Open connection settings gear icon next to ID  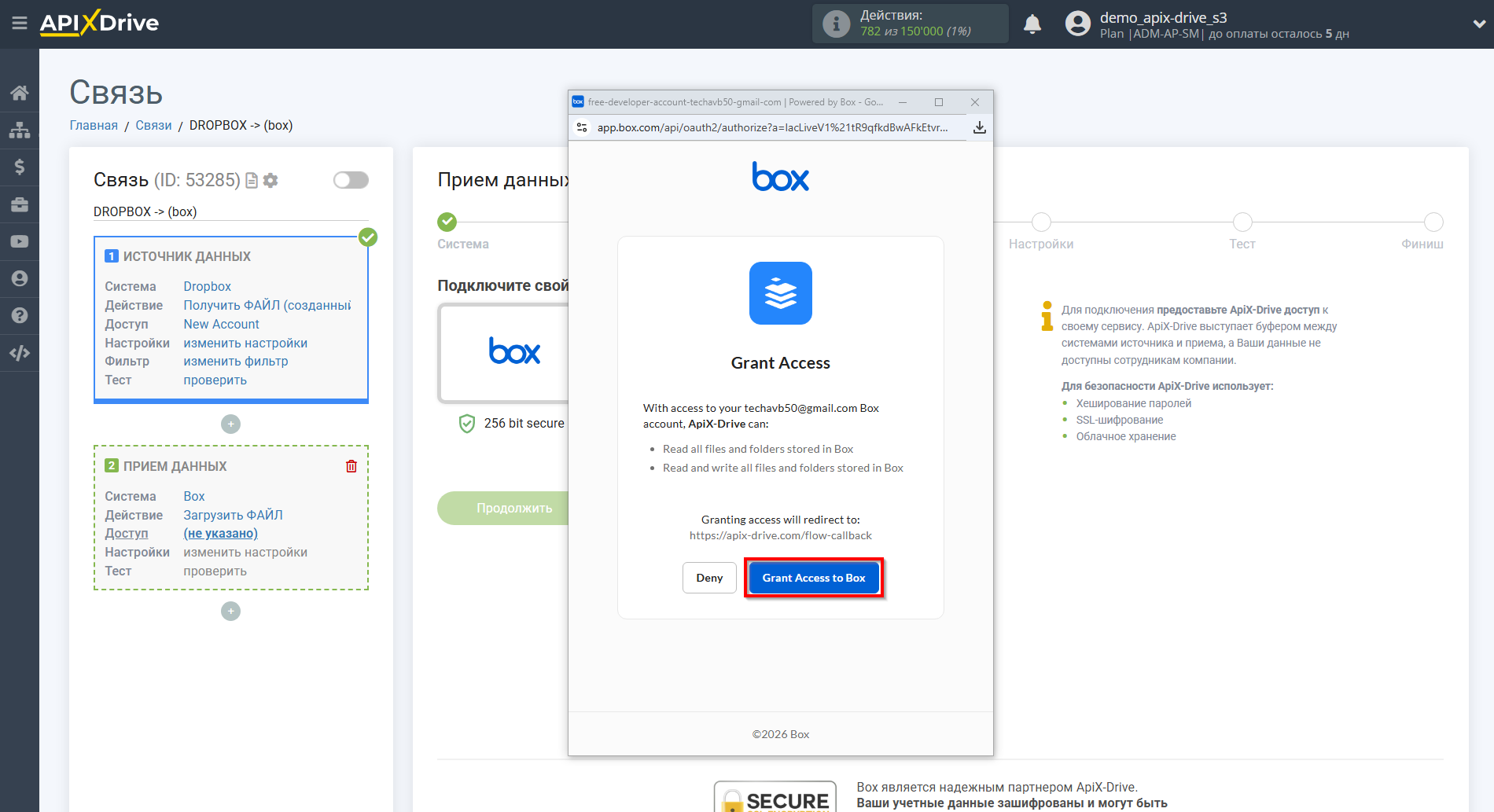point(270,181)
